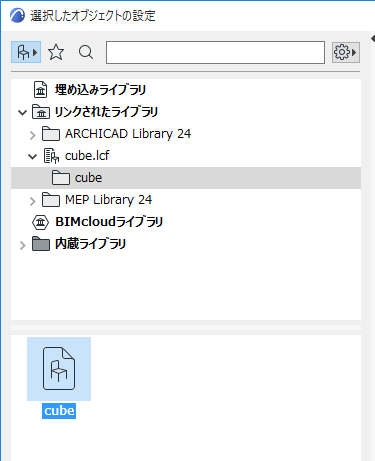
Task: Select 内蔵ライブラリ label
Action: 90,244
